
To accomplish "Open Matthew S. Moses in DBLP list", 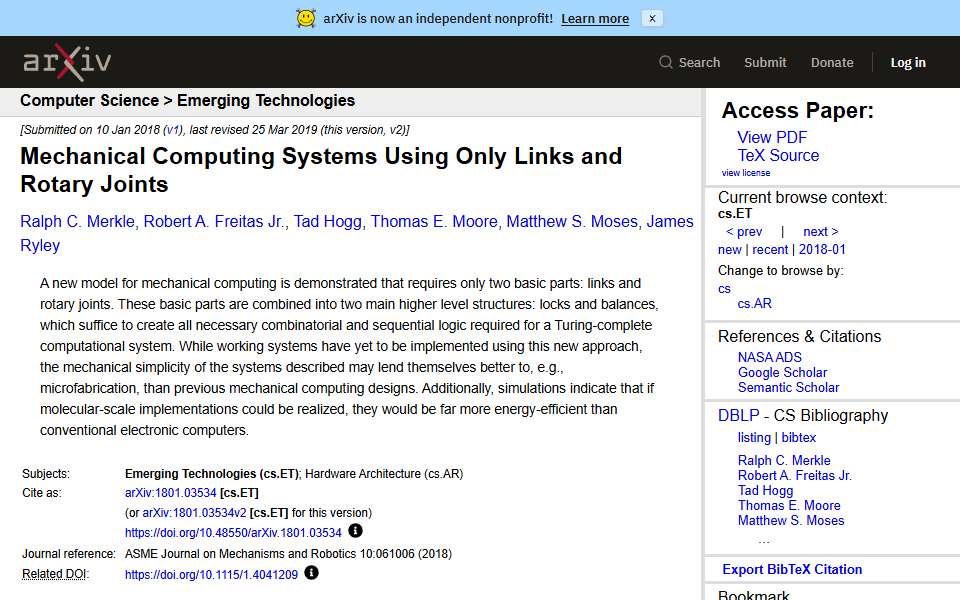I will click(791, 520).
